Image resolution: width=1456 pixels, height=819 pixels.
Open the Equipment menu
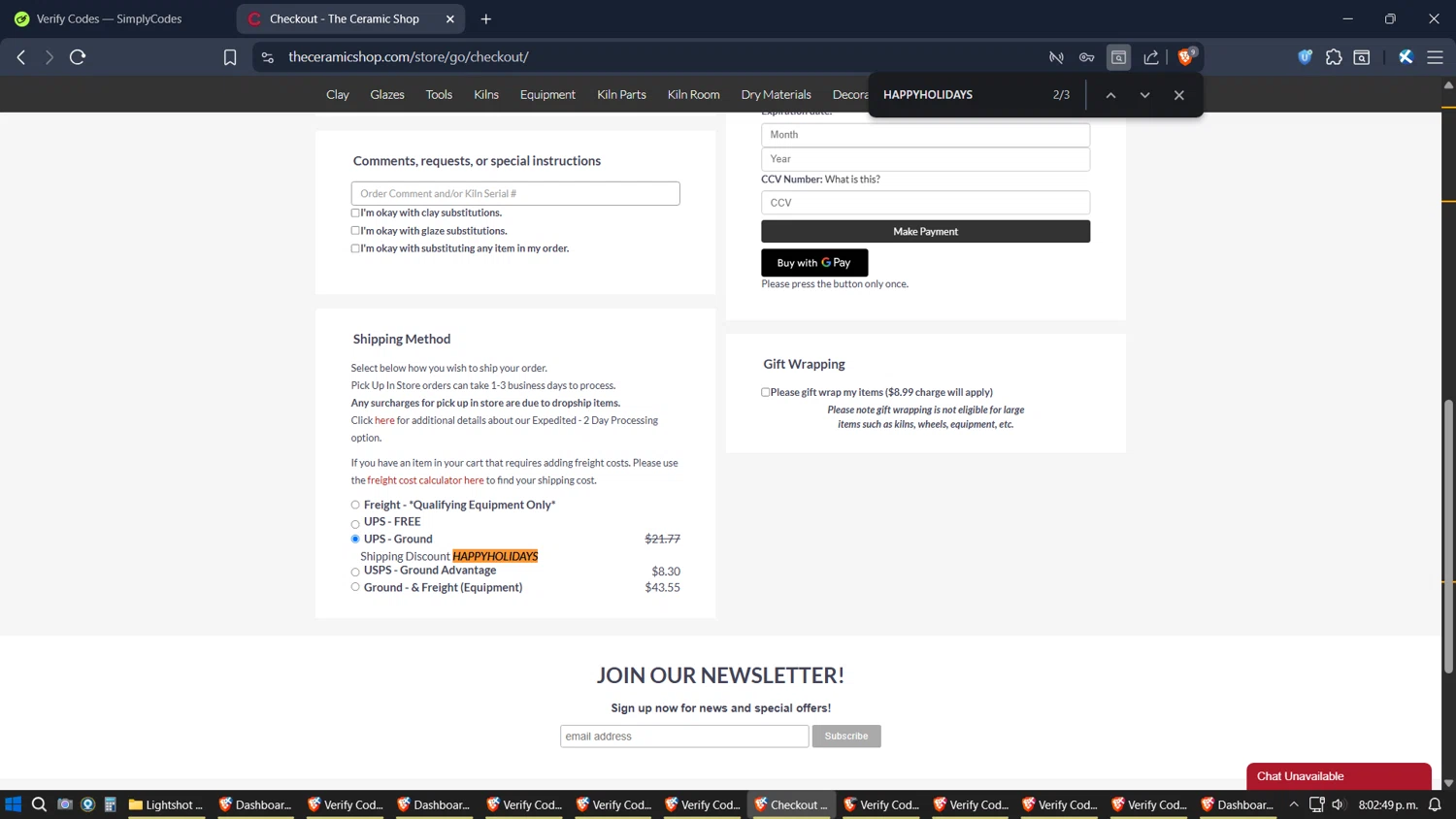point(547,95)
